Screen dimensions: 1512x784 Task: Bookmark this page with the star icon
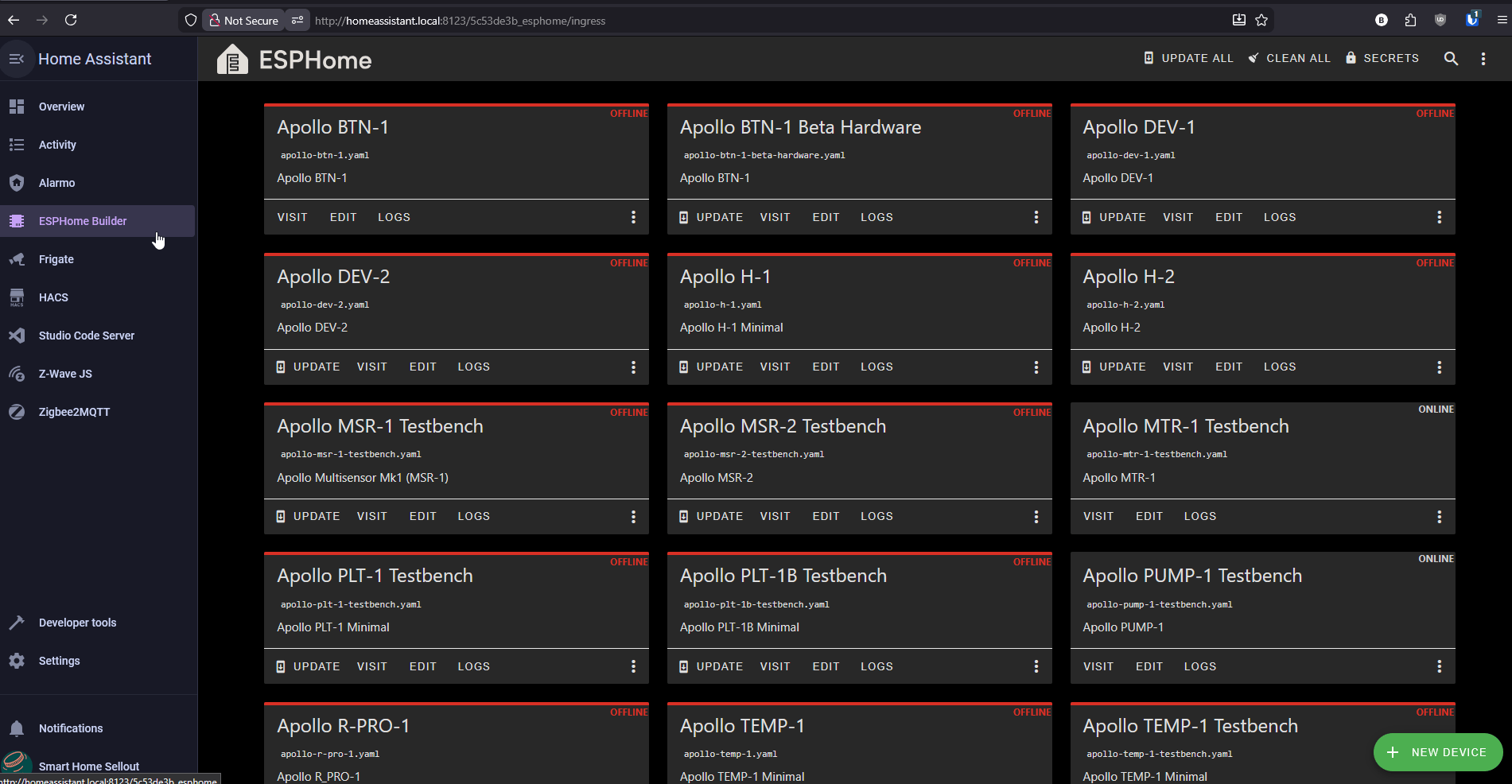1261,21
